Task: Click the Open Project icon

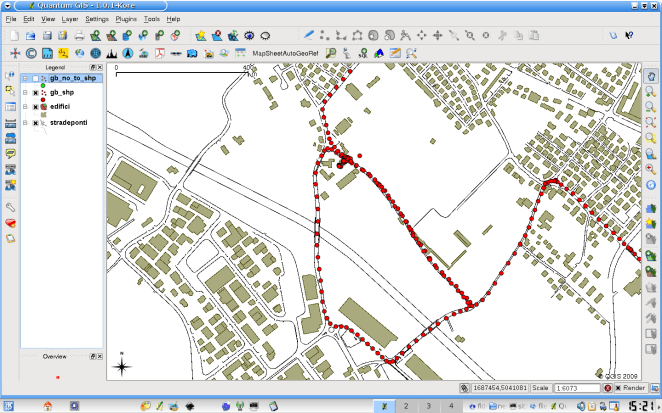Action: [30, 36]
